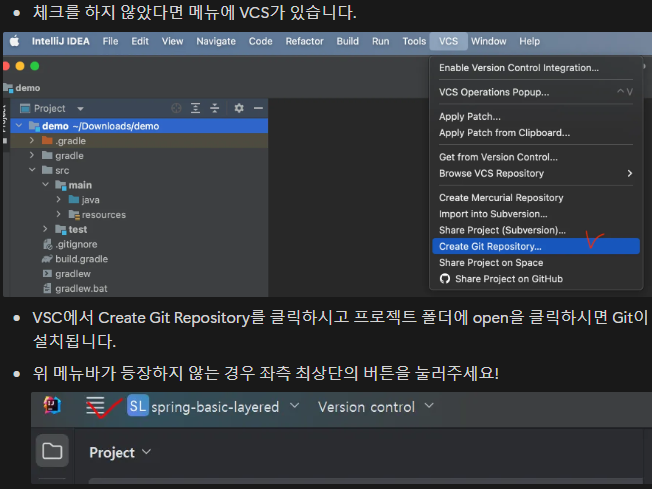Click the green maximize window button
Screen dimensions: 652x489
pos(35,66)
